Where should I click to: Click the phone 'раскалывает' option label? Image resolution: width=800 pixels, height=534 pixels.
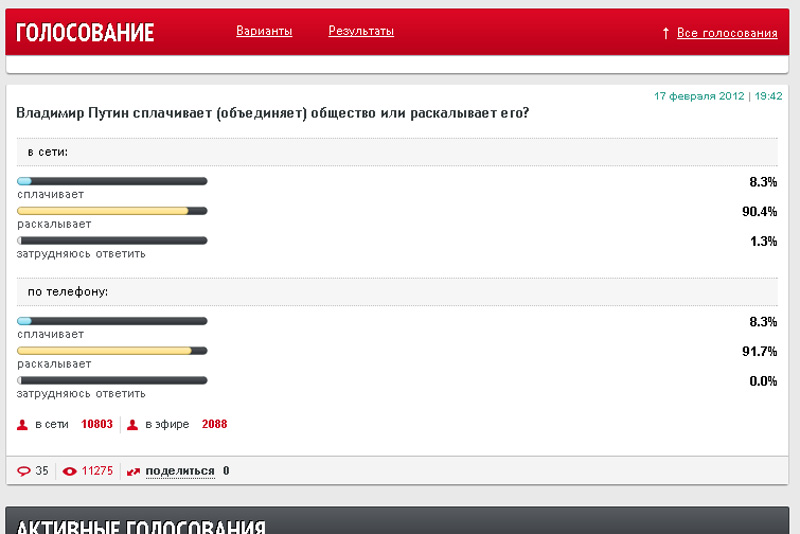(54, 364)
